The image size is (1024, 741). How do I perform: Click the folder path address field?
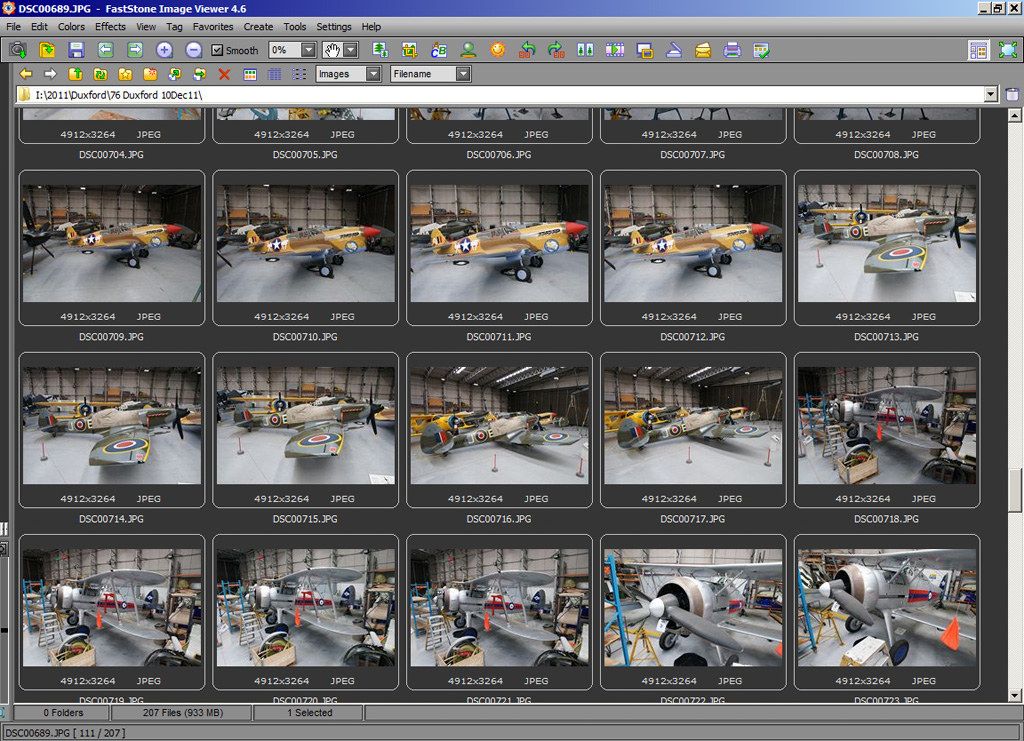pos(500,95)
